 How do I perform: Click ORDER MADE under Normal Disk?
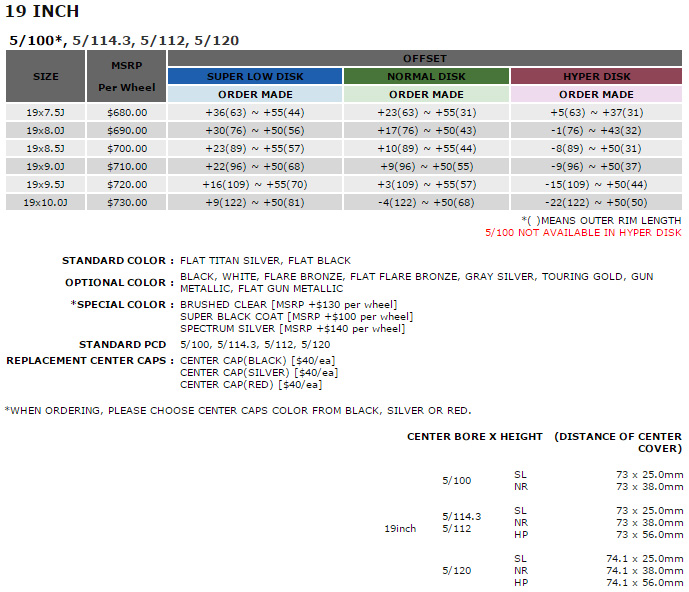click(426, 95)
